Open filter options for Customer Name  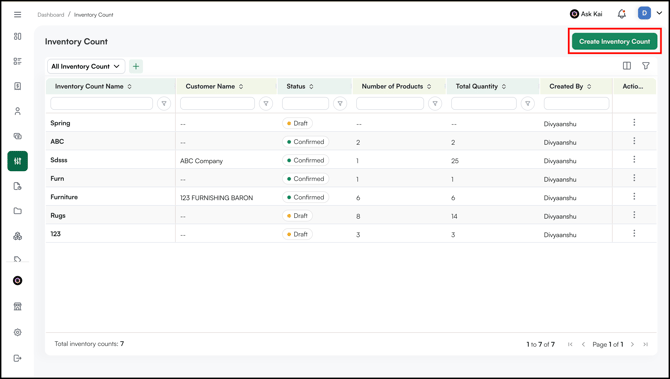click(266, 103)
